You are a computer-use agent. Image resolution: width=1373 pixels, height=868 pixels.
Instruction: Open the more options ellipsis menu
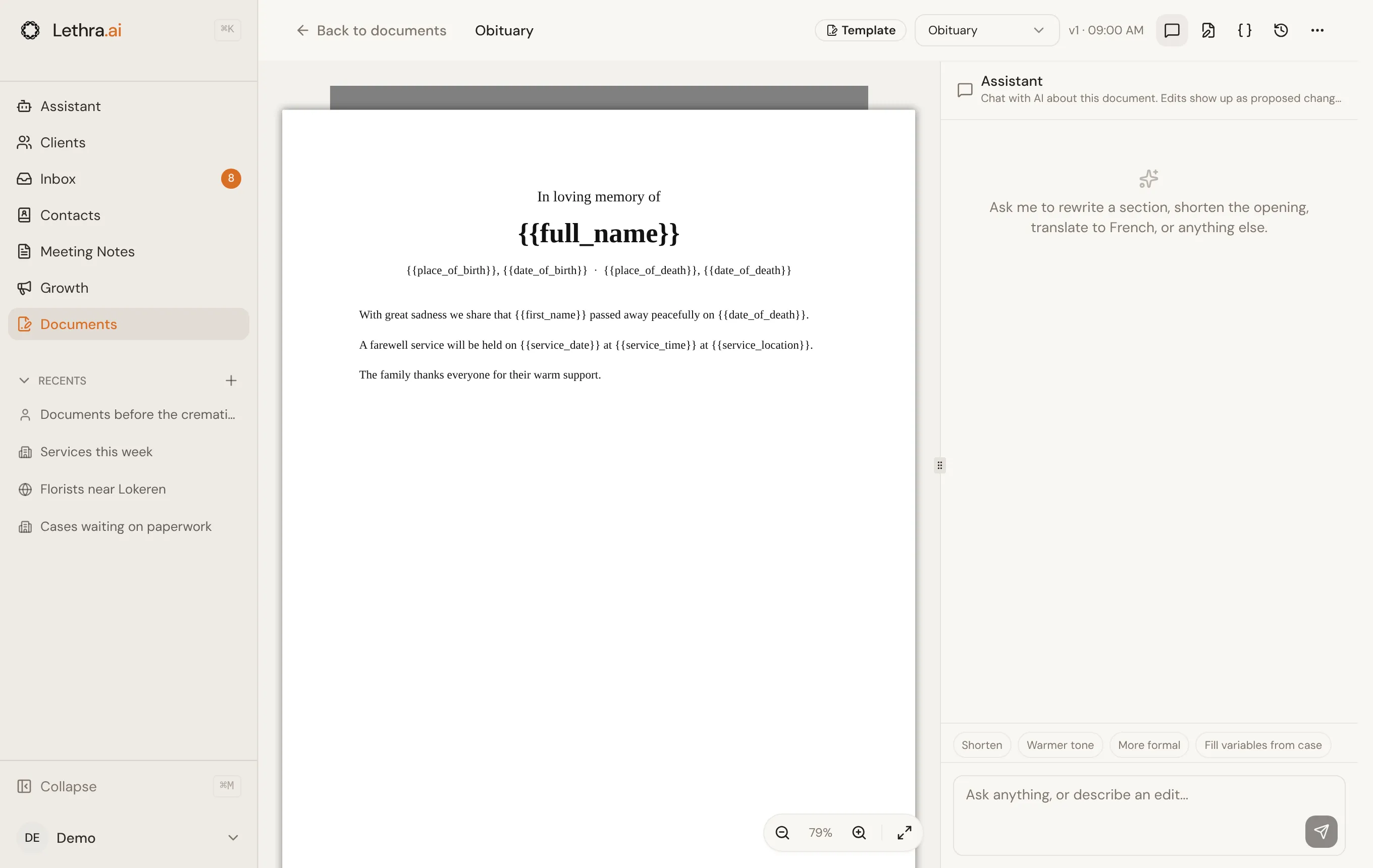coord(1317,30)
